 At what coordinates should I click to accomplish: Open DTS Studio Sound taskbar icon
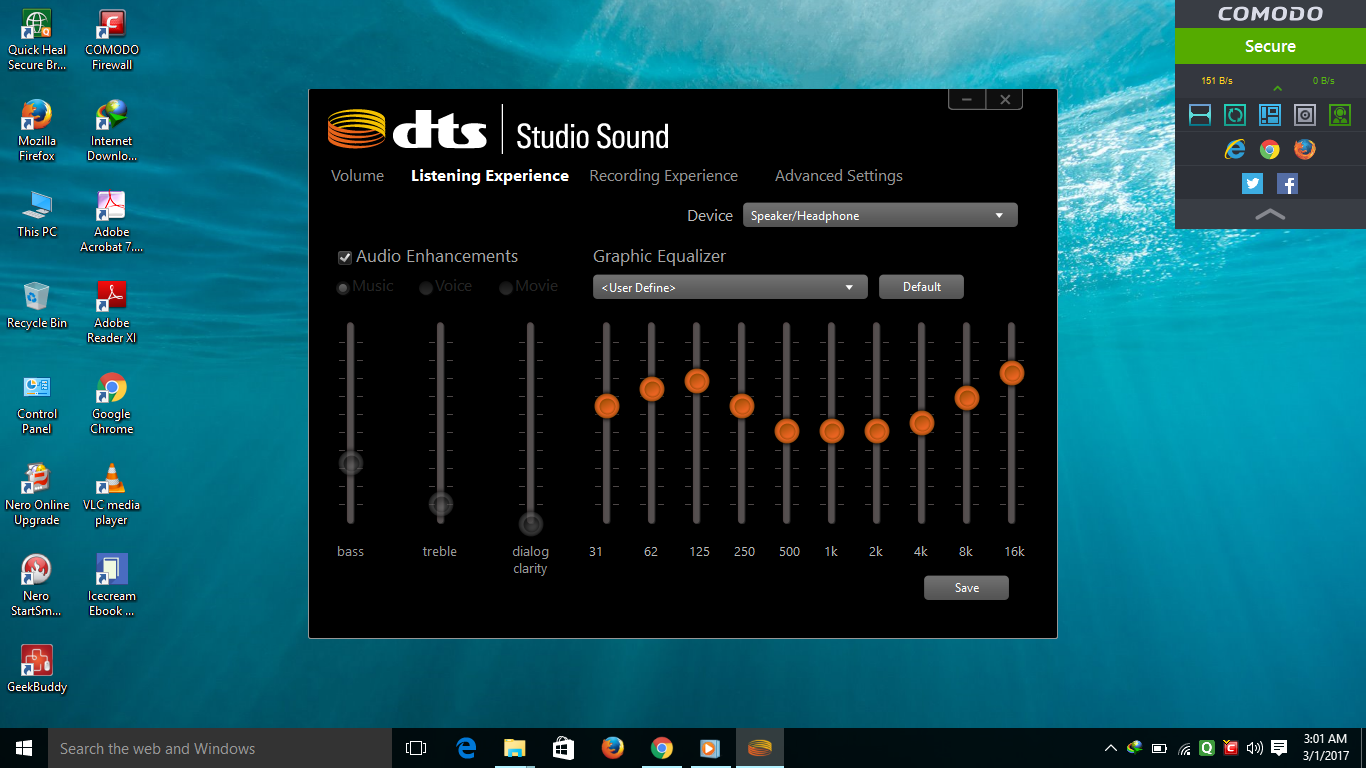pos(760,748)
